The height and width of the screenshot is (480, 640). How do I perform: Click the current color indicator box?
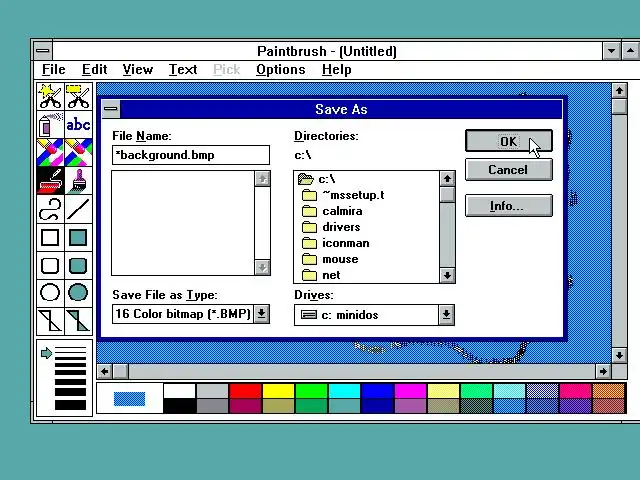coord(129,399)
